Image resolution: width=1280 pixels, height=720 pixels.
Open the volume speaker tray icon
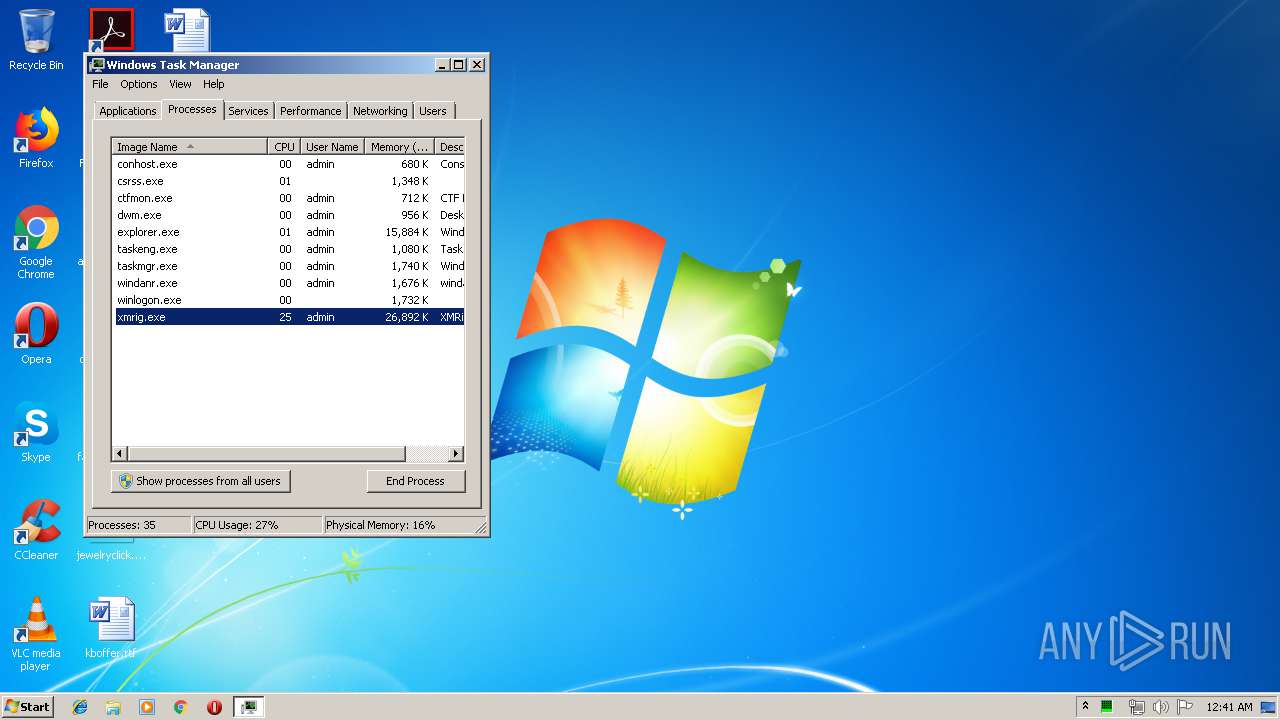coord(1160,707)
